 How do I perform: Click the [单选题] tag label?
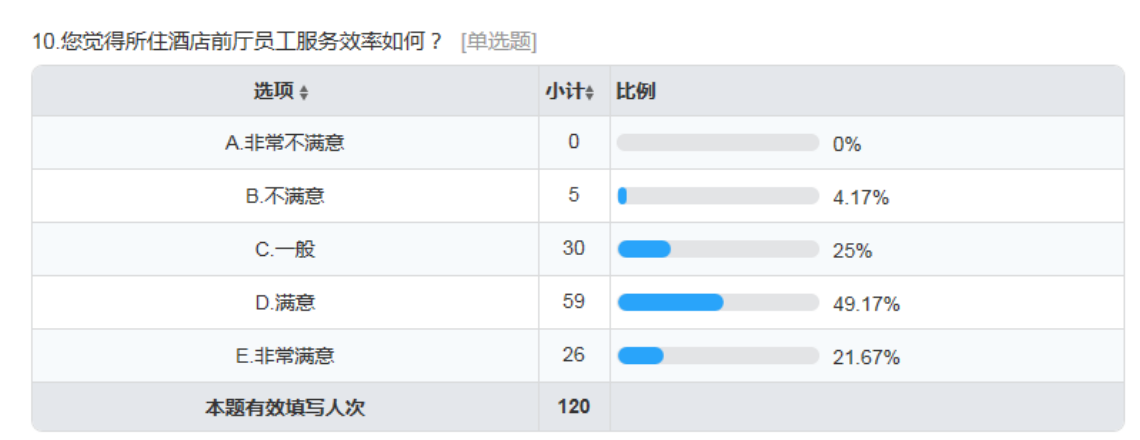tap(499, 42)
